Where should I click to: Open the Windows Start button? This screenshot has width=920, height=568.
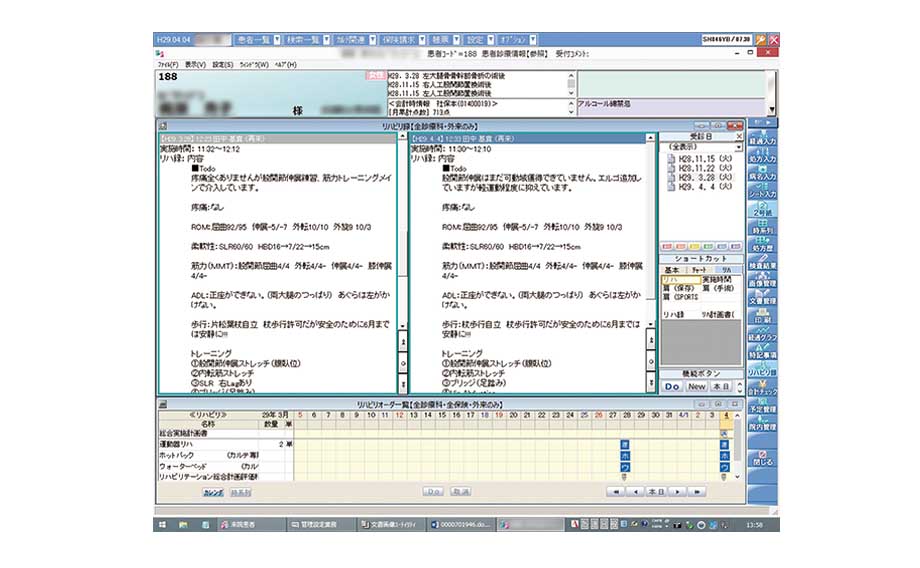(162, 524)
